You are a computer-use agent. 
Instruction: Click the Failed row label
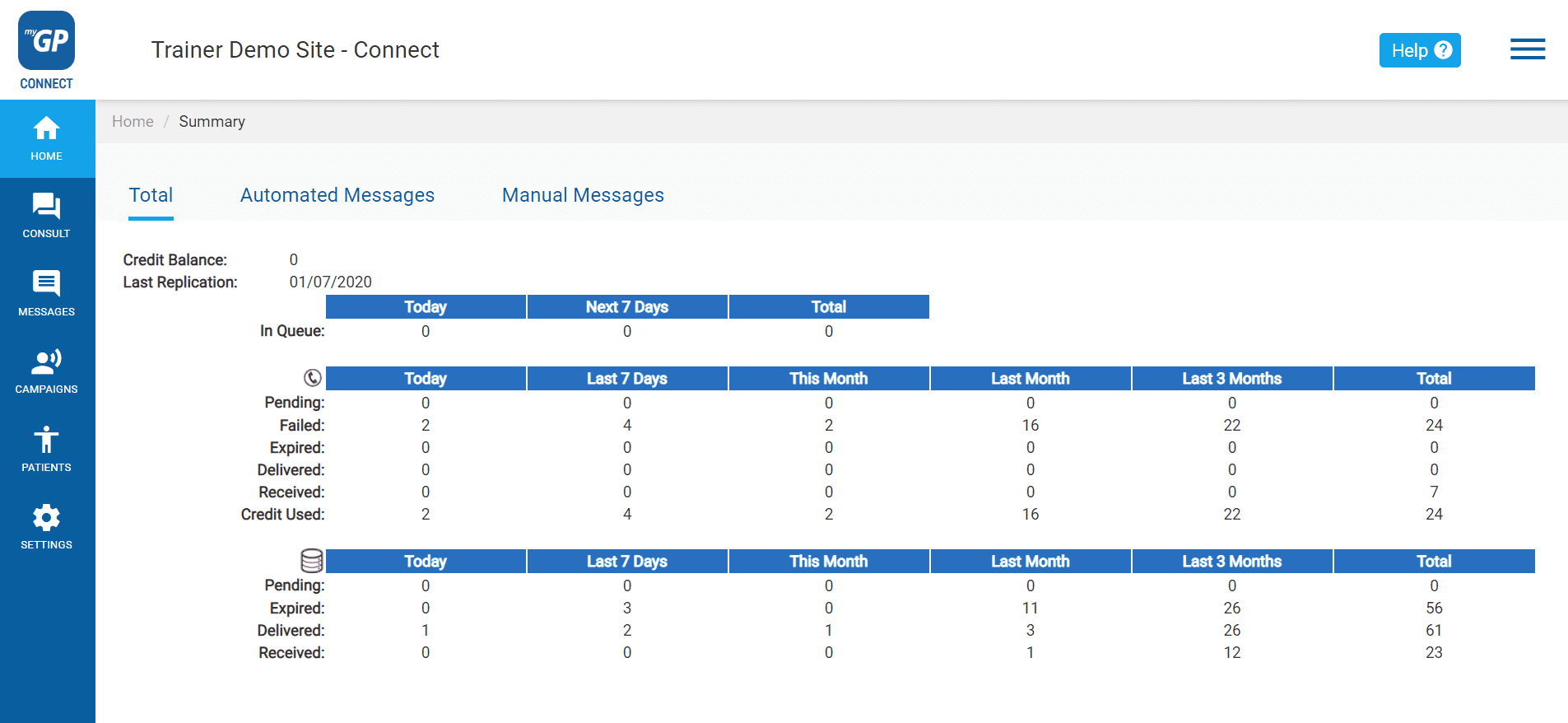tap(302, 426)
